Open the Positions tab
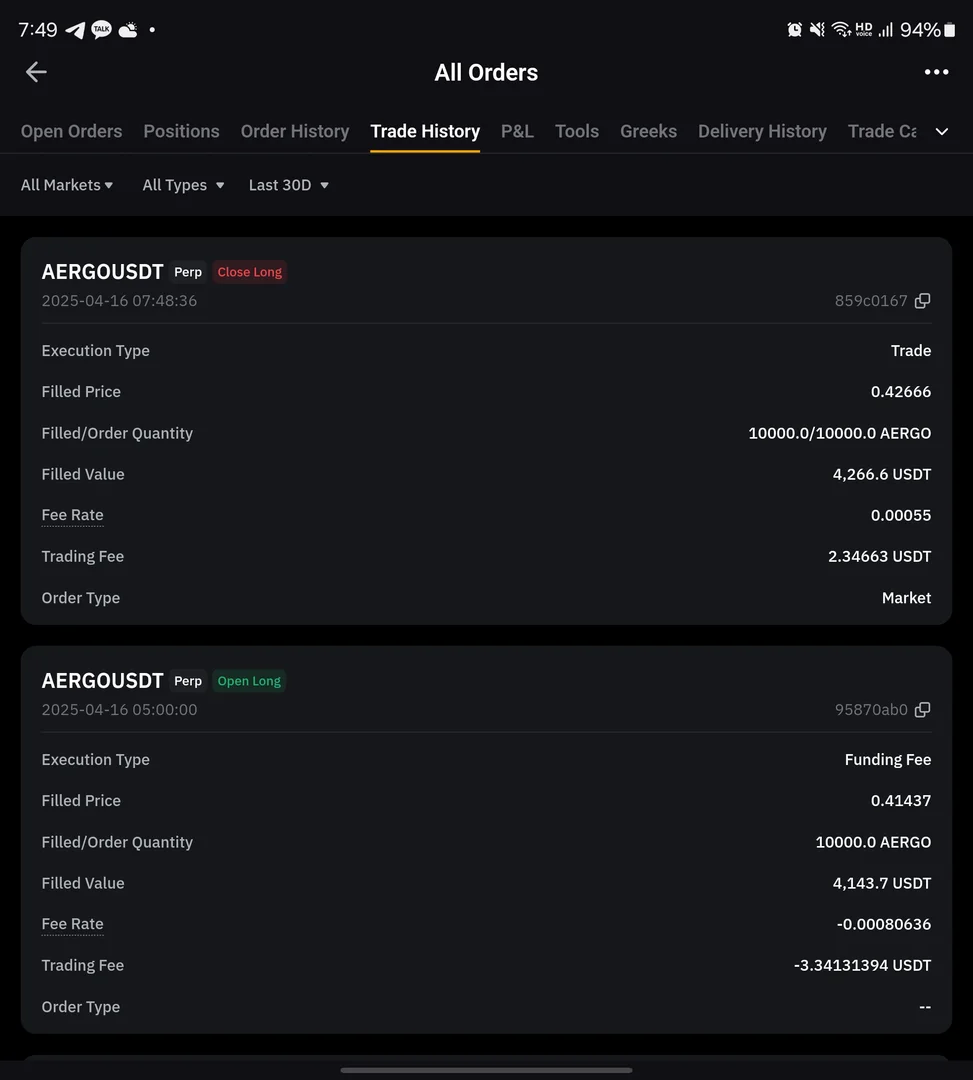 181,131
